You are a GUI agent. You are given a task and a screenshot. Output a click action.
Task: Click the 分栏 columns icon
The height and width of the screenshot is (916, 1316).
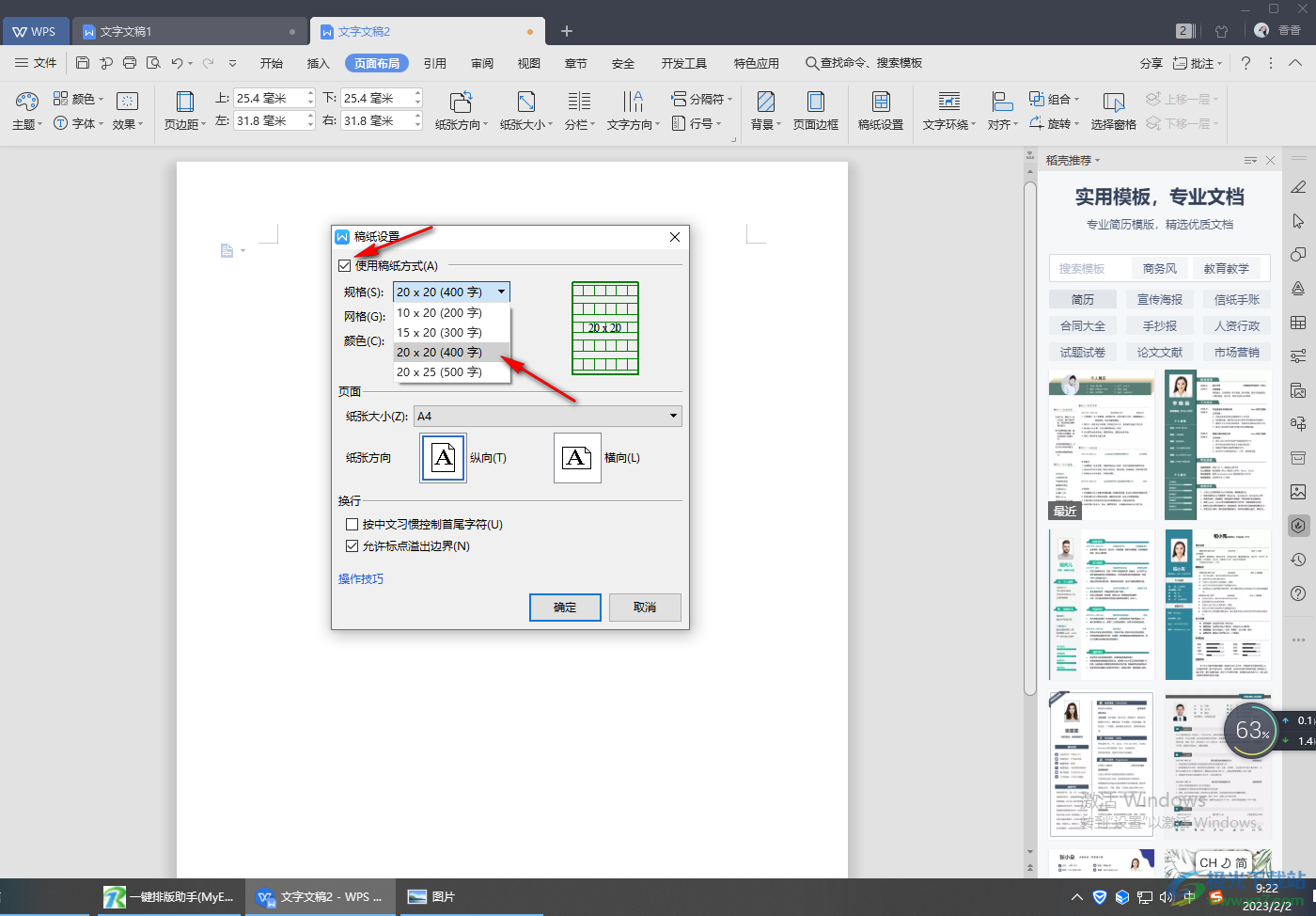(580, 102)
